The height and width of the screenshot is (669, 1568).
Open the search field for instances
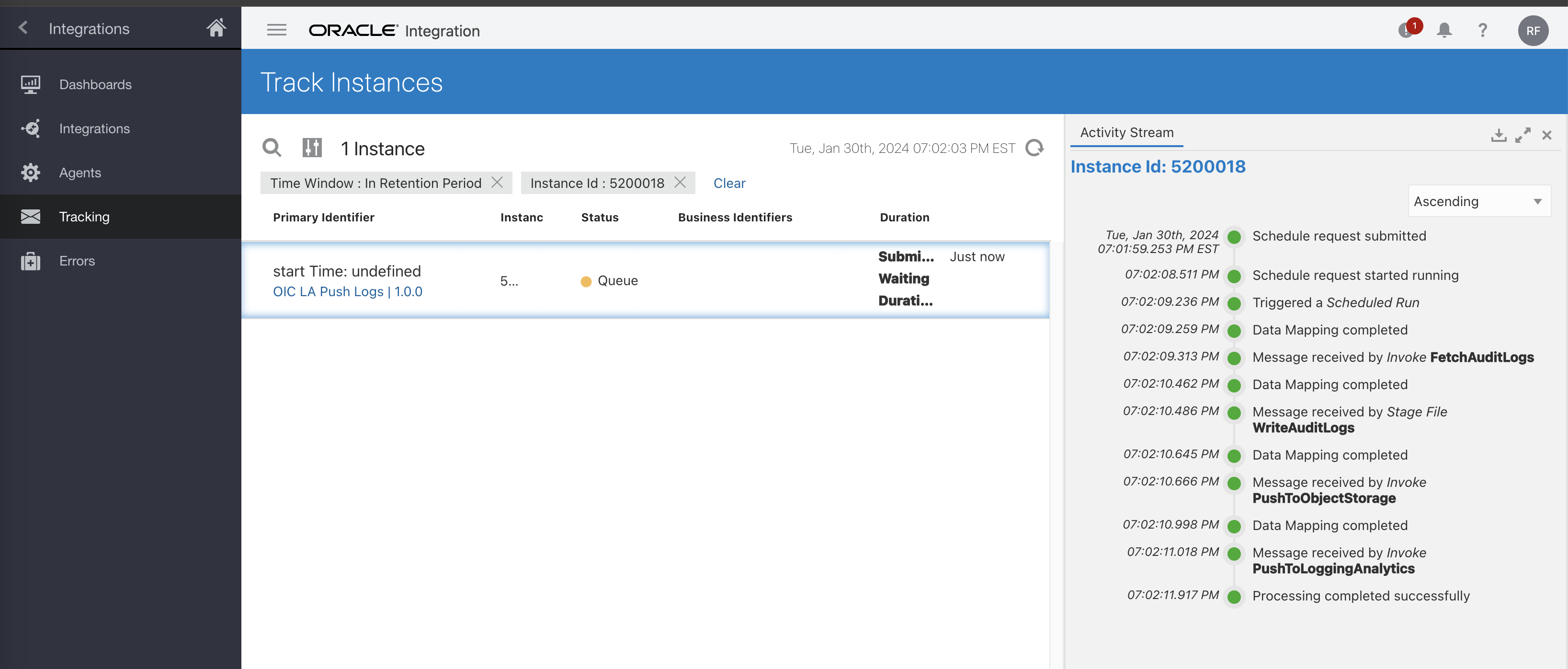(x=272, y=148)
